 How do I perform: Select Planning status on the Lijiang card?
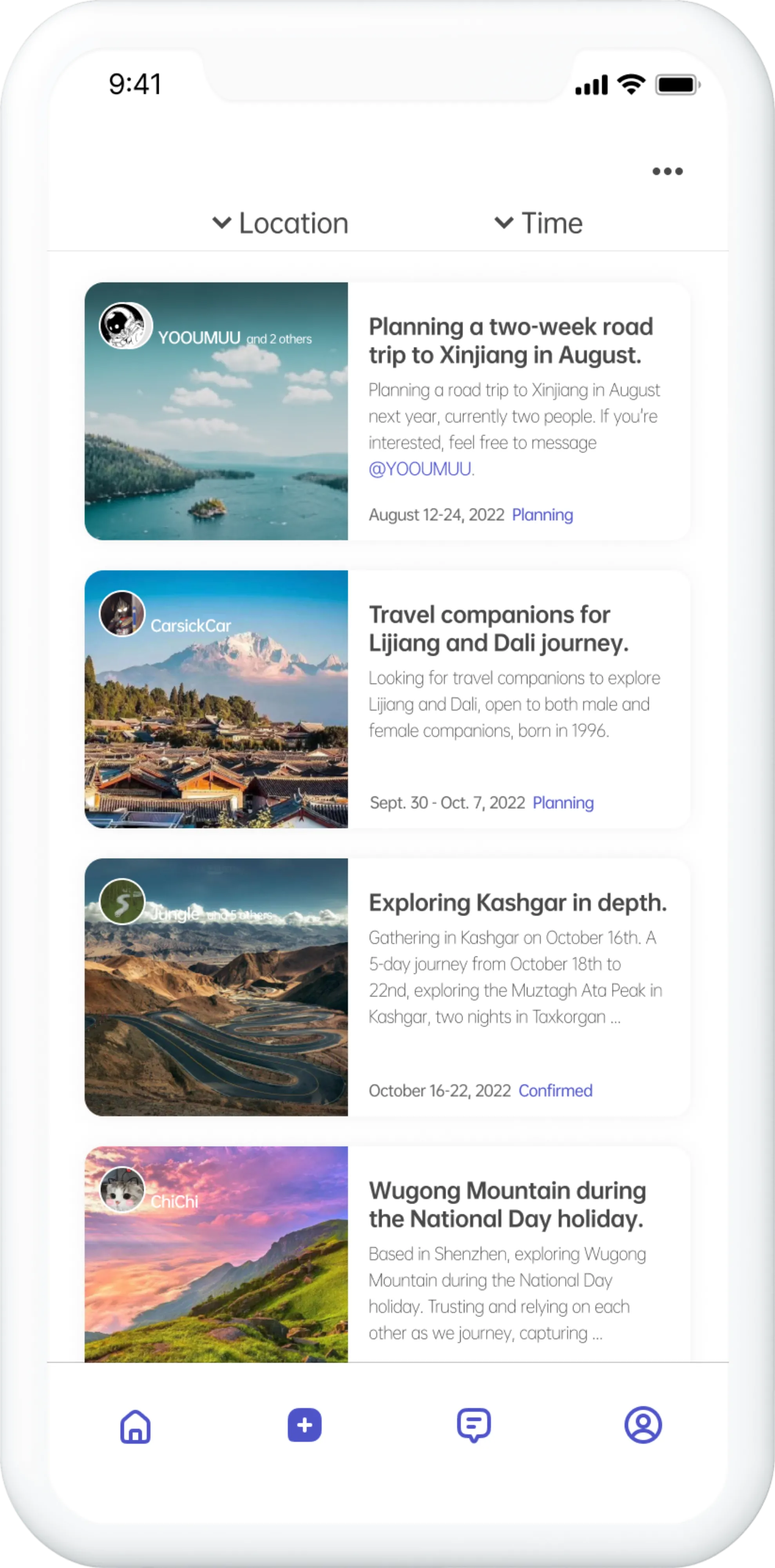pyautogui.click(x=563, y=803)
